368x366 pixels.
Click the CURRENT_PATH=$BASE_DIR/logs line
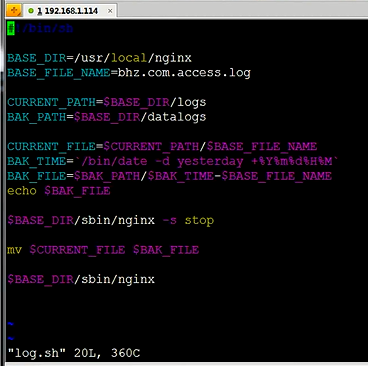[x=107, y=102]
